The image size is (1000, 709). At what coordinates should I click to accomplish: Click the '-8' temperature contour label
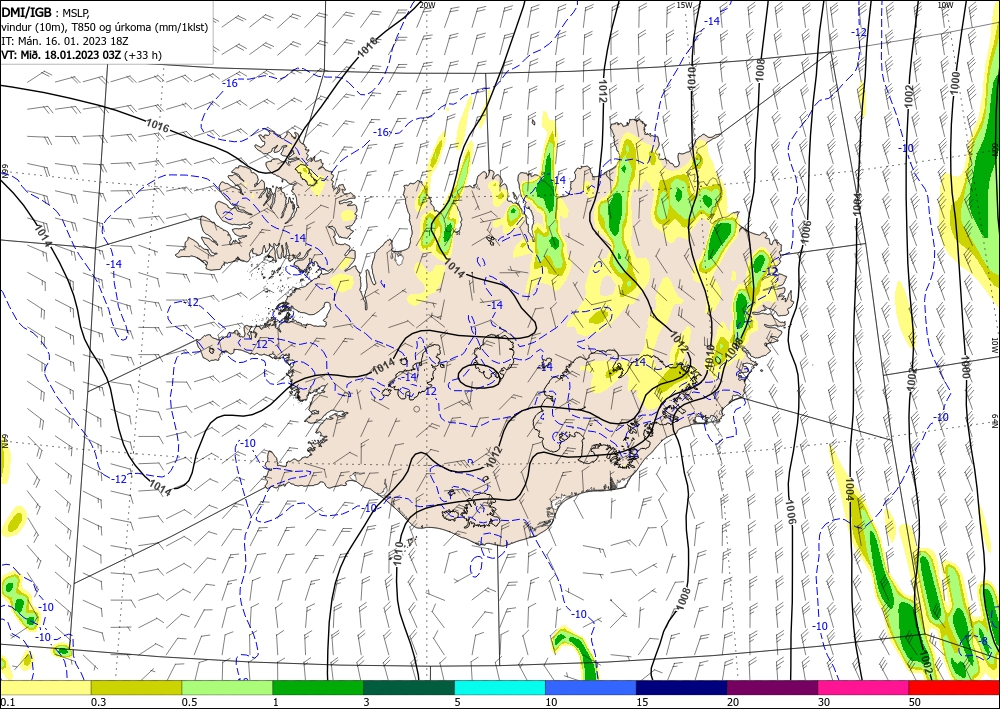click(982, 640)
